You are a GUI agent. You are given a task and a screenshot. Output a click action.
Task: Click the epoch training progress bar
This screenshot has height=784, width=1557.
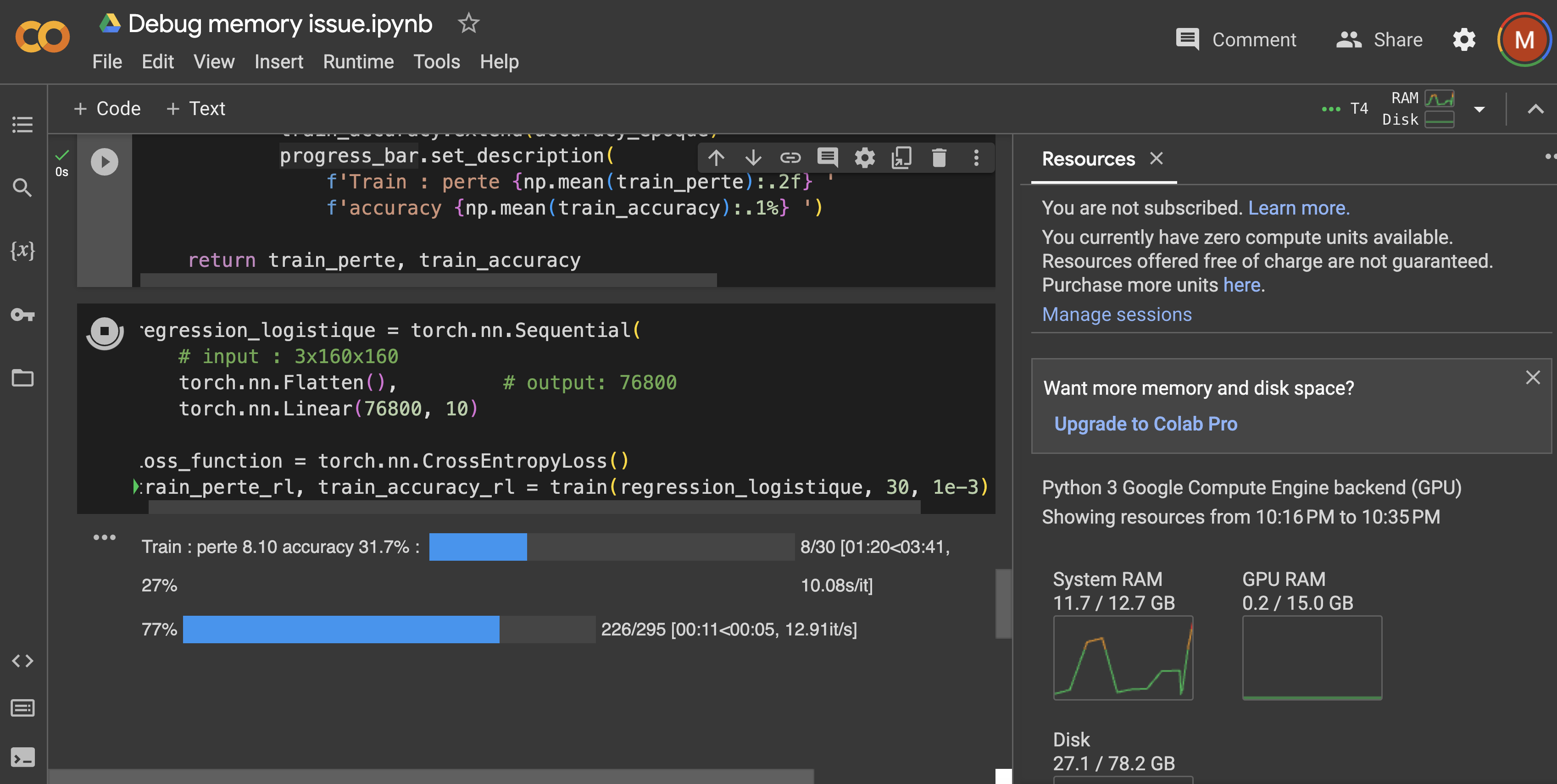pyautogui.click(x=611, y=547)
